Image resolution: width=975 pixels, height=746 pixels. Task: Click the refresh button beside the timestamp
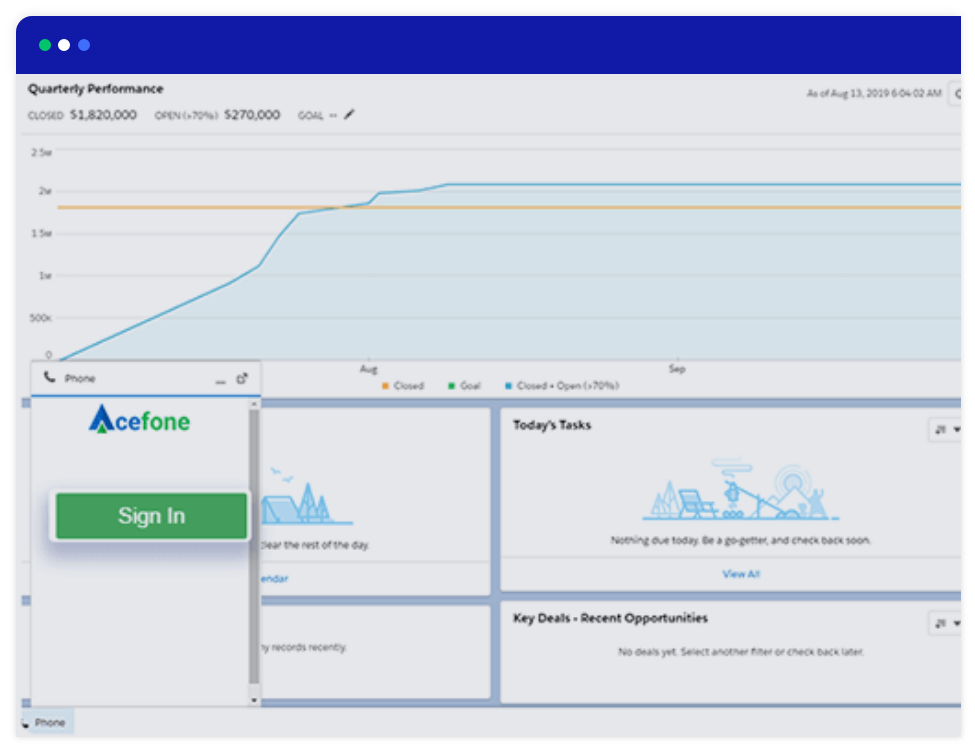click(955, 93)
